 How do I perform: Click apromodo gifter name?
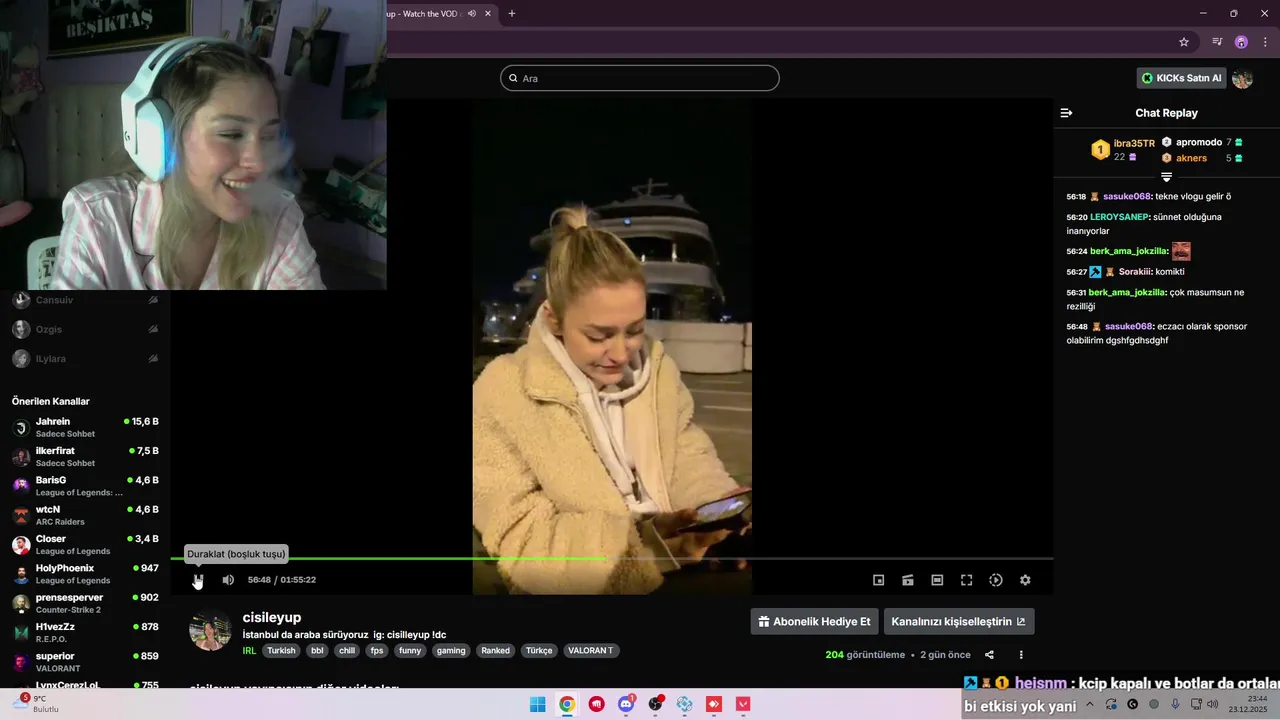coord(1199,142)
